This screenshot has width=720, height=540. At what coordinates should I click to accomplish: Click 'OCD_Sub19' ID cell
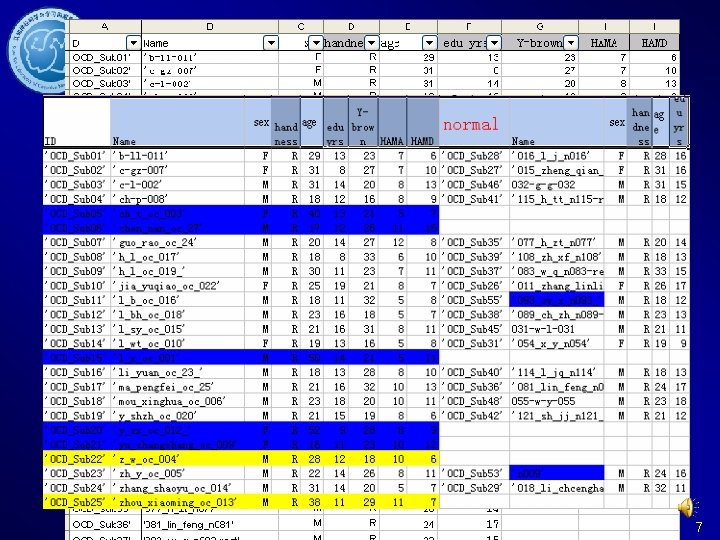(77, 416)
